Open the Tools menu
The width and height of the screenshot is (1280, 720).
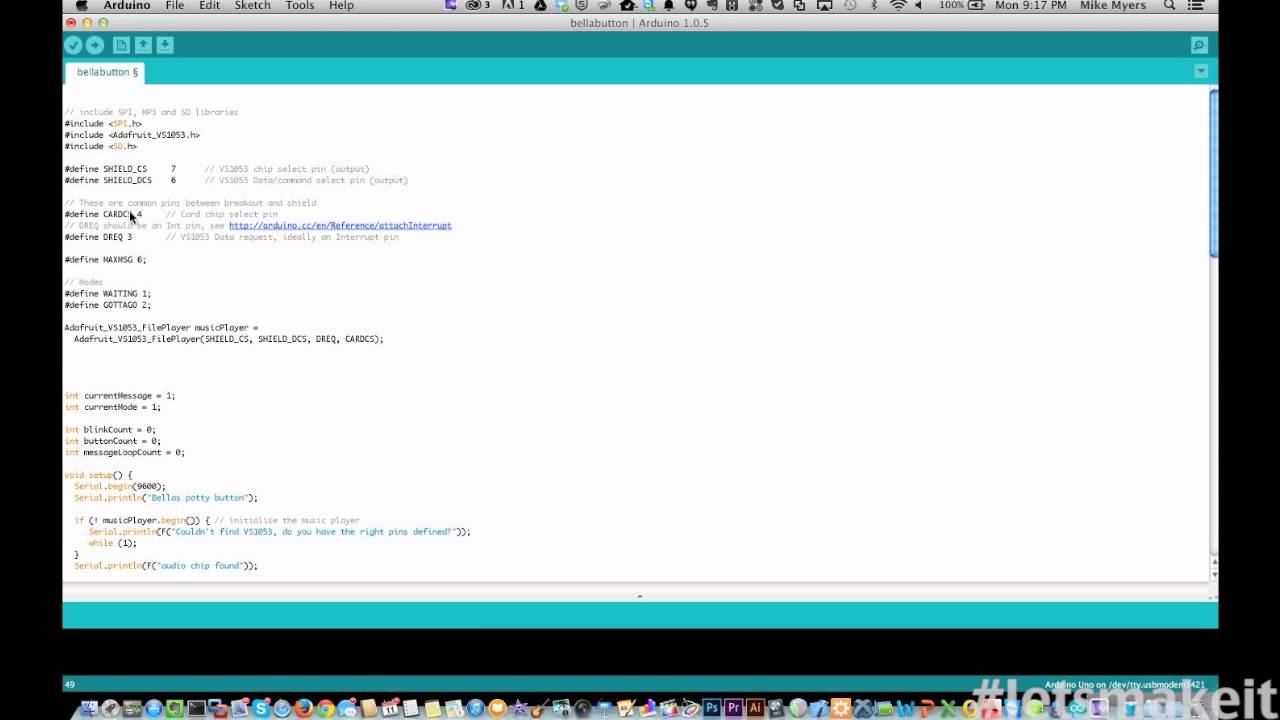click(x=300, y=6)
